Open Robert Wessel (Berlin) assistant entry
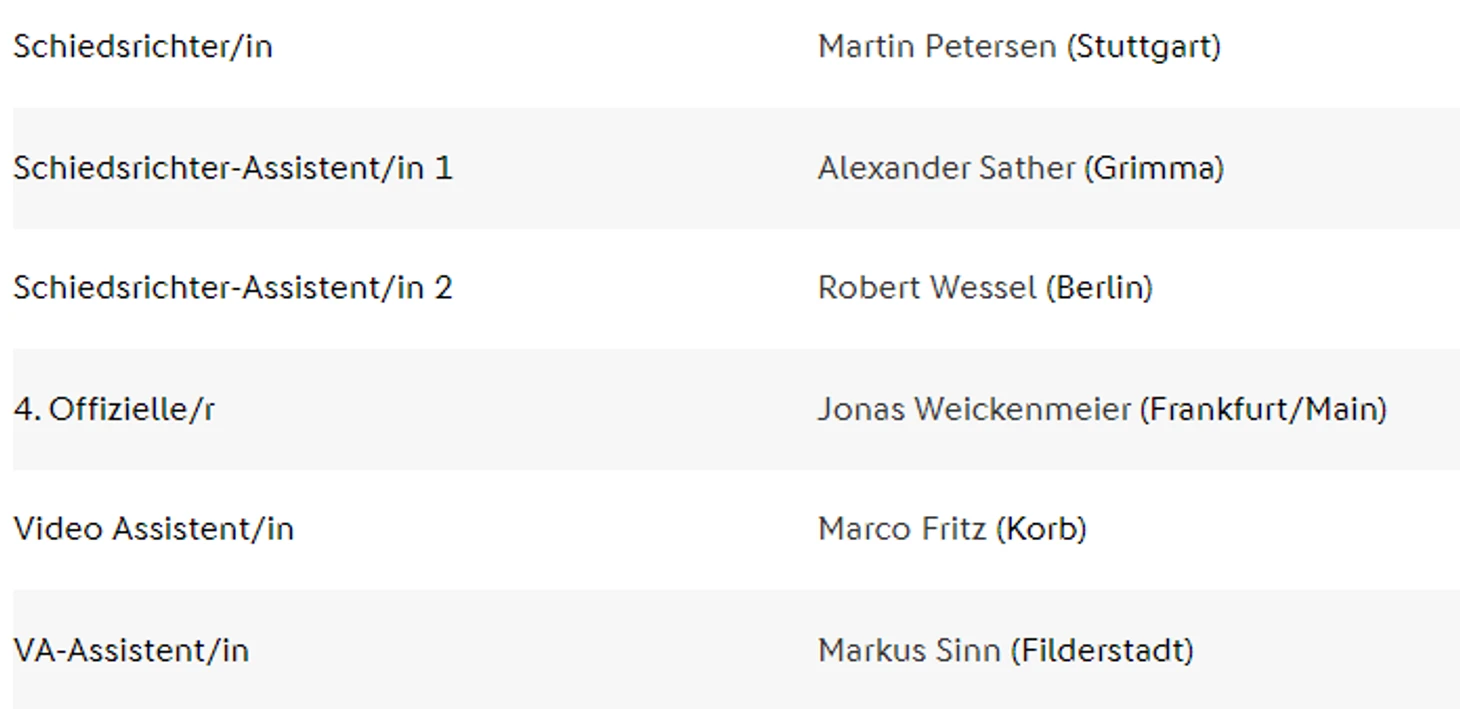 tap(985, 288)
